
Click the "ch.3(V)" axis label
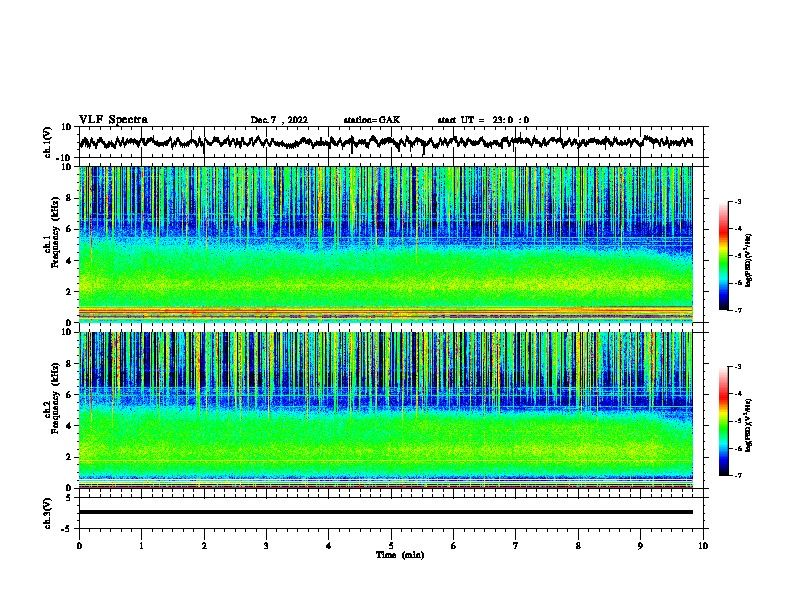48,513
